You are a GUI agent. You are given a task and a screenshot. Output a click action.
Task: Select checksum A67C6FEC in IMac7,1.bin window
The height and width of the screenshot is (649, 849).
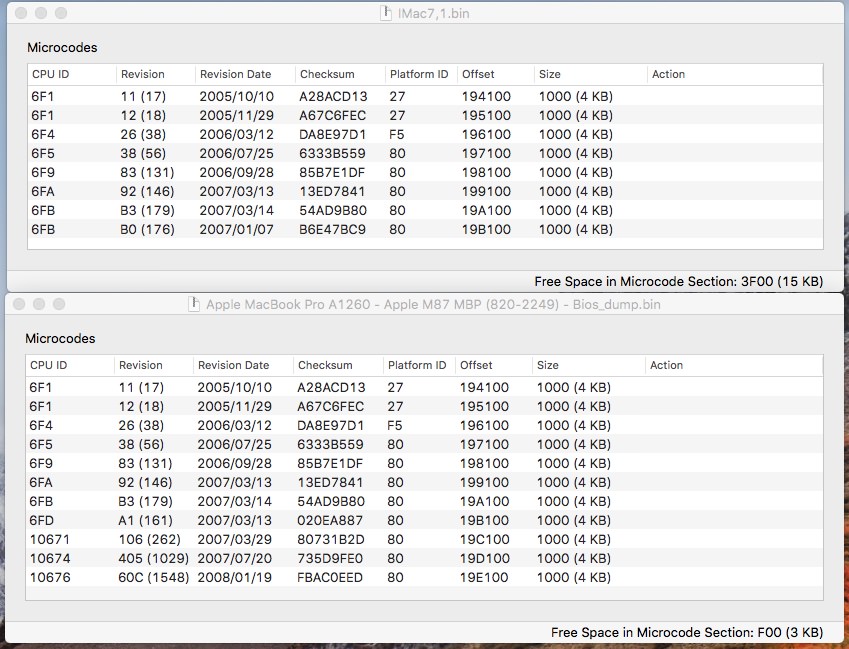pyautogui.click(x=332, y=115)
